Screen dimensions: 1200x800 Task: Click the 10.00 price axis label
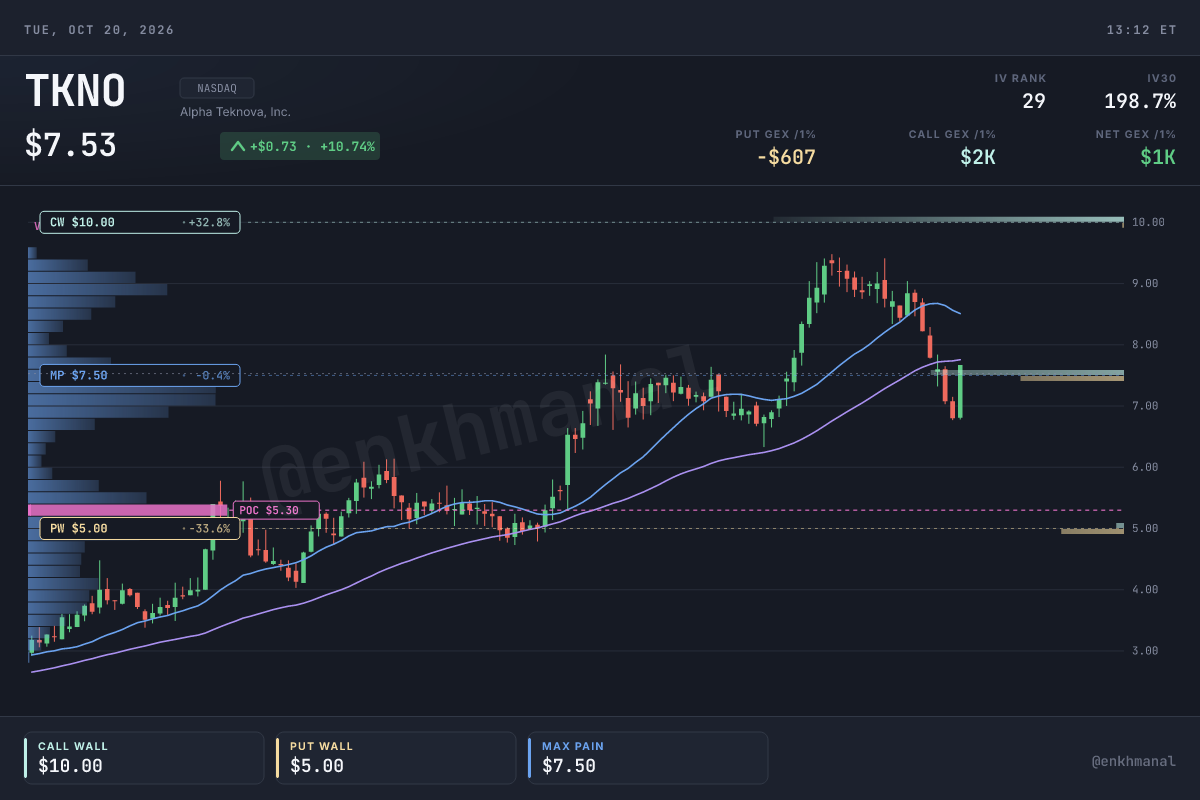point(1149,222)
